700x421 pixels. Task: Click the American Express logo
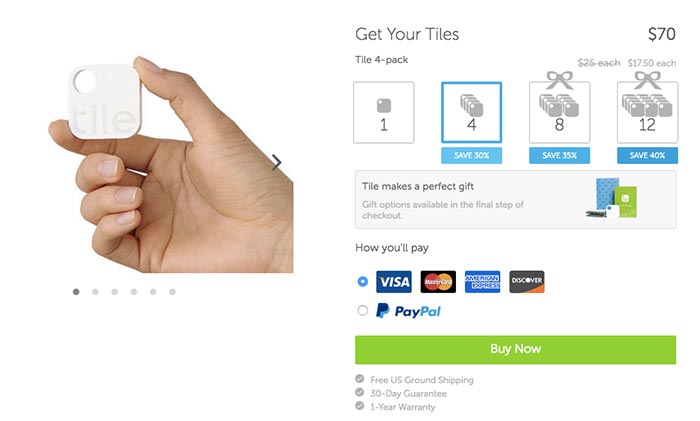coord(482,282)
